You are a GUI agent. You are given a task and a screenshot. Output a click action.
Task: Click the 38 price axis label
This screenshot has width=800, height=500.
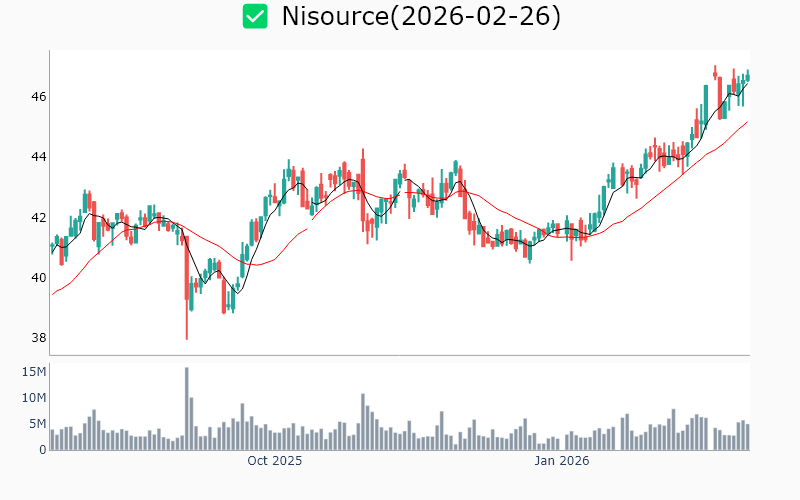(36, 337)
